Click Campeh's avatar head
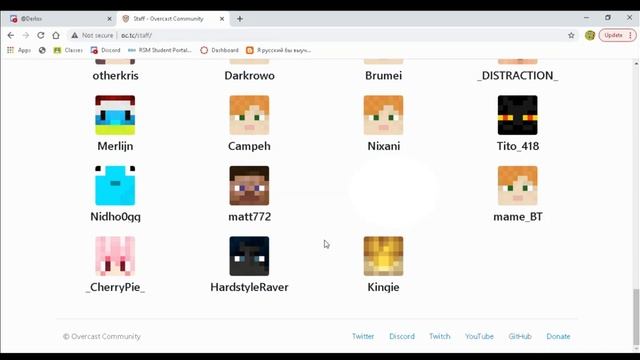640x360 pixels. pyautogui.click(x=249, y=115)
